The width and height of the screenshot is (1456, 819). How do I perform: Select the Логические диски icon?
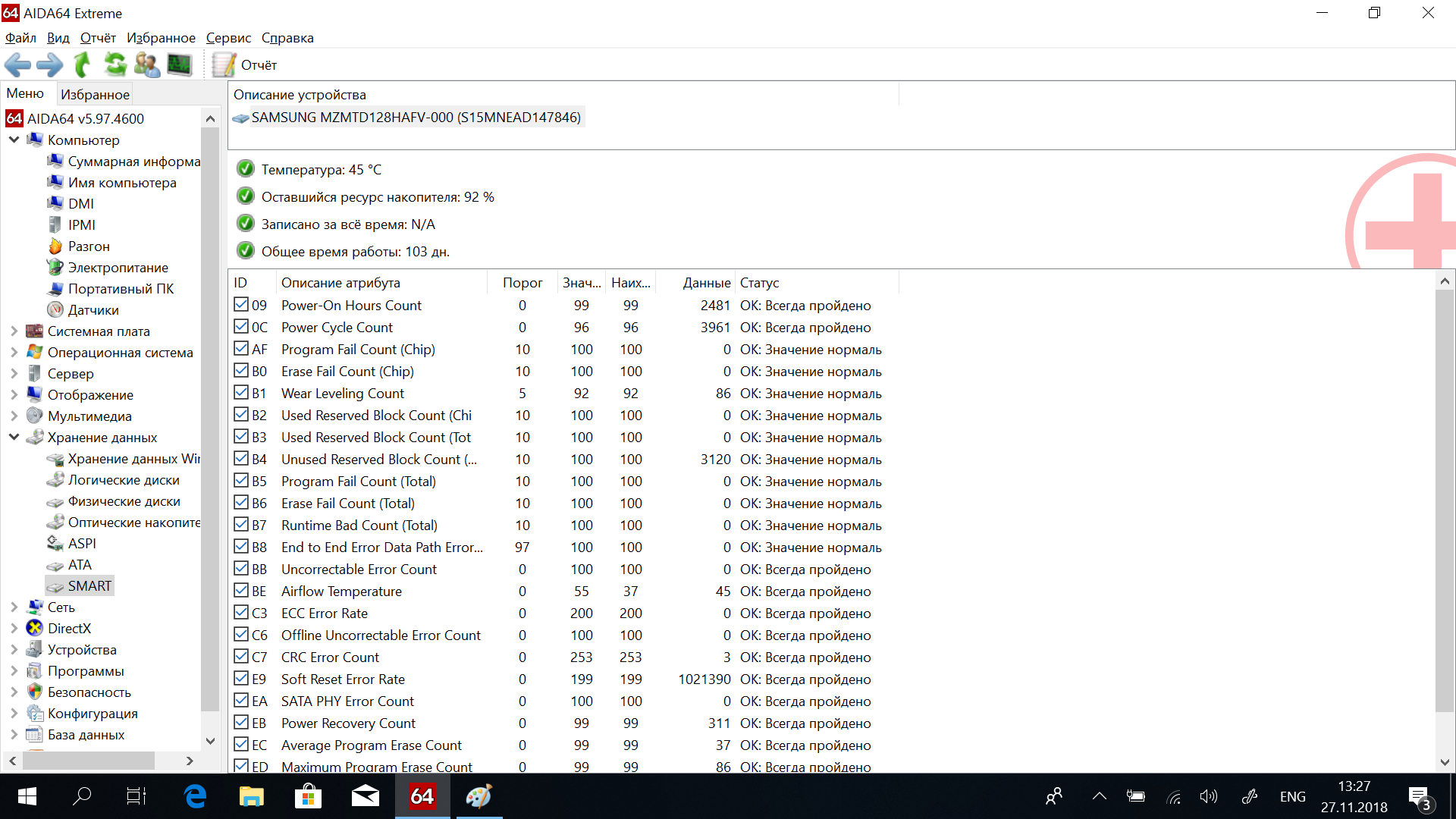coord(55,480)
